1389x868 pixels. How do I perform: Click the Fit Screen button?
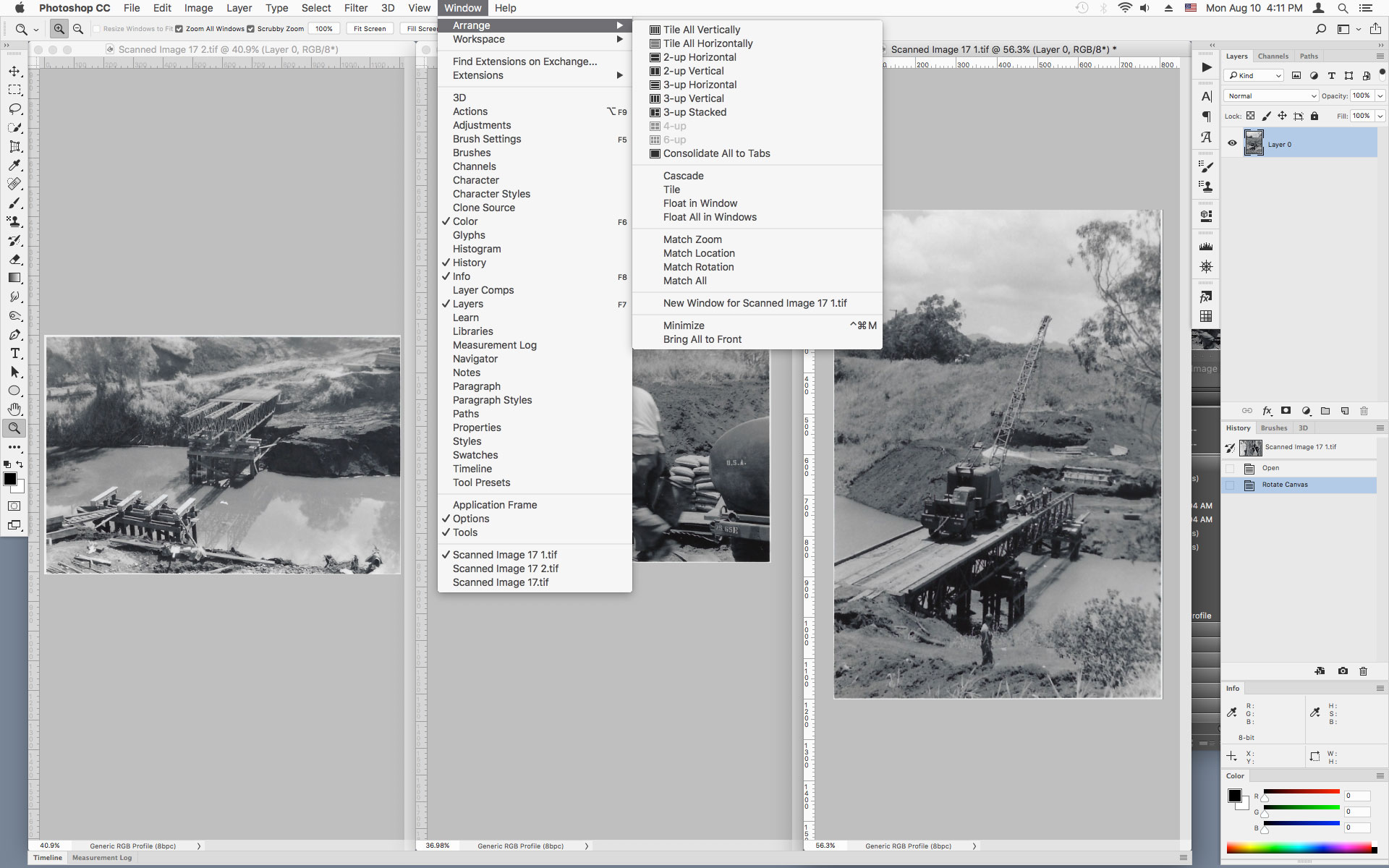(369, 28)
